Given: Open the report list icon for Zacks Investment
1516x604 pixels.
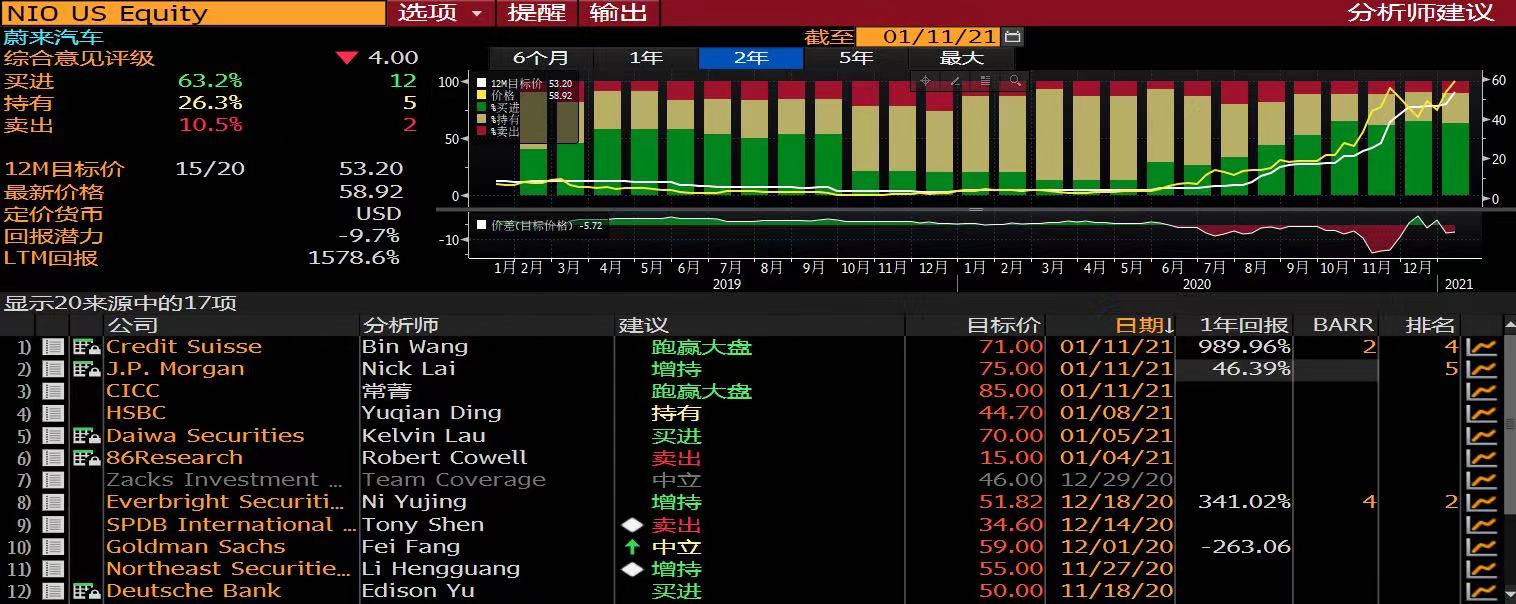Looking at the screenshot, I should click(x=53, y=480).
